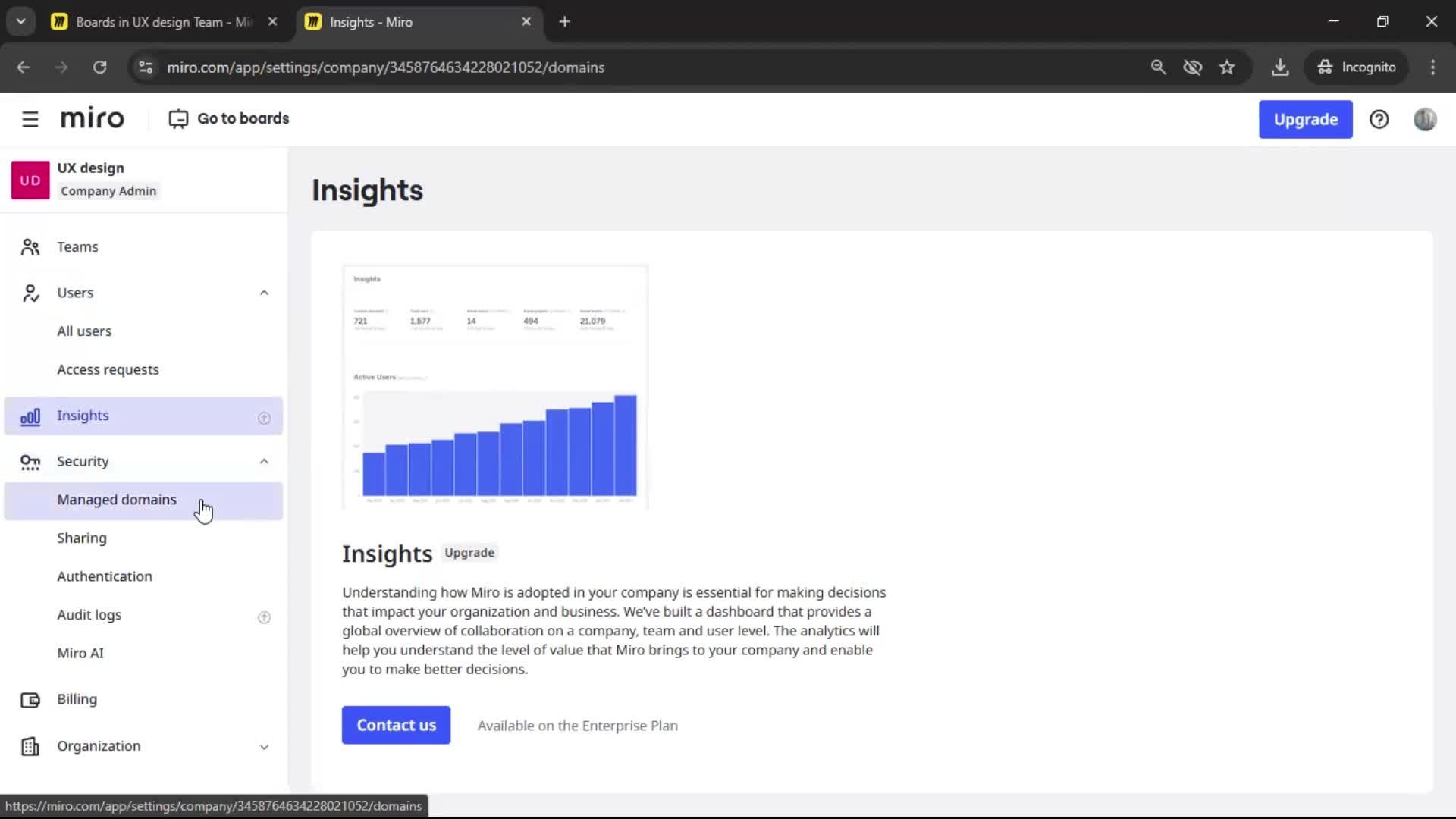This screenshot has width=1456, height=819.
Task: Select the Insights - Miro tab
Action: point(419,22)
